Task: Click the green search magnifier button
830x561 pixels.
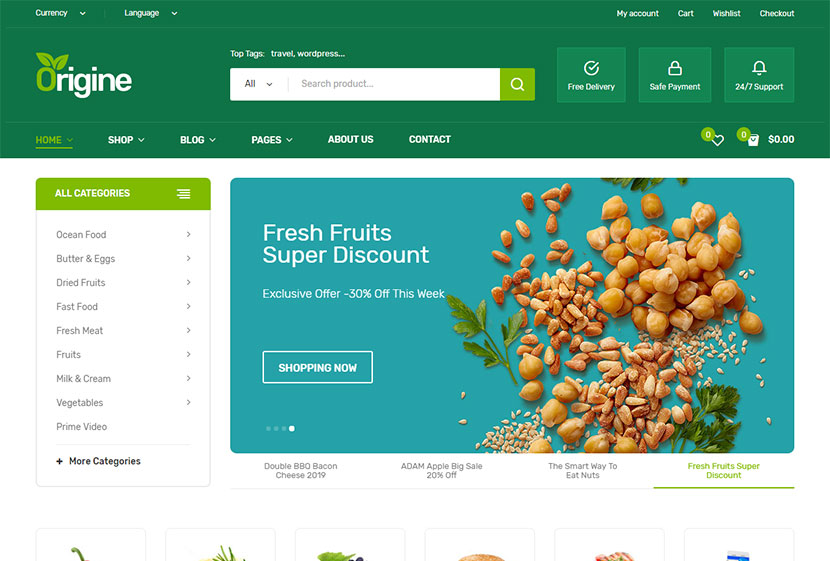Action: pyautogui.click(x=517, y=84)
